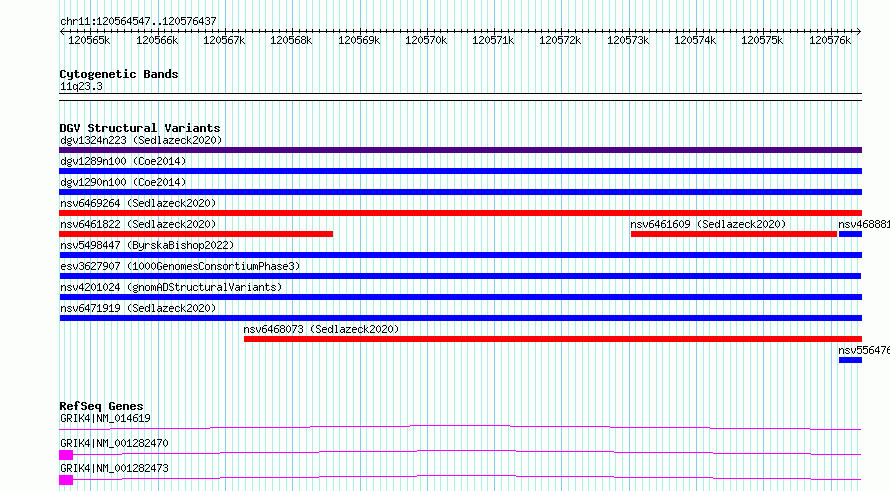Viewport: 890px width, 491px height.
Task: Click the blue nsv4201024 variant bar
Action: click(x=460, y=297)
